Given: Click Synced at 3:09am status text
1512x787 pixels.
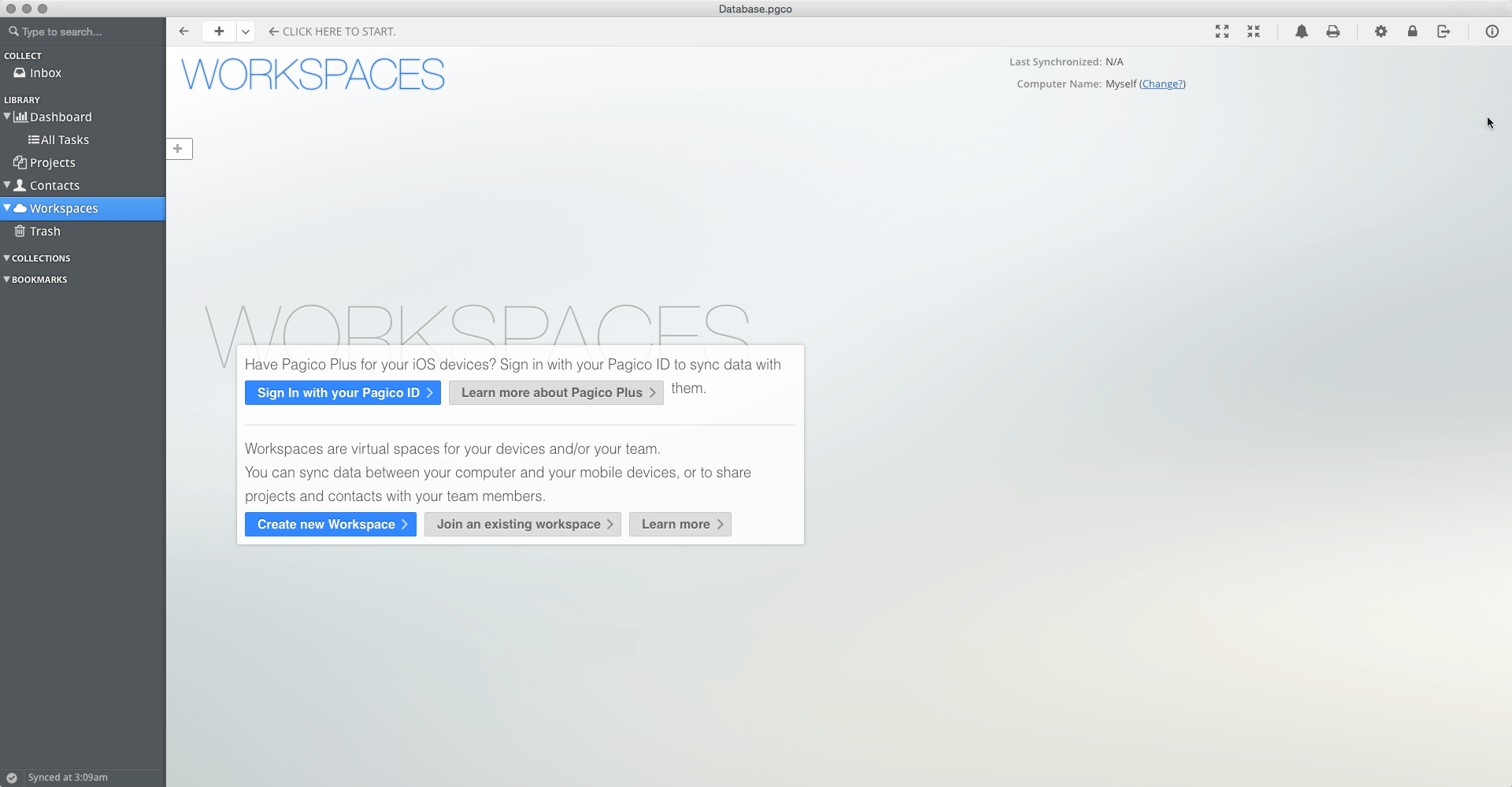Looking at the screenshot, I should 68,778.
